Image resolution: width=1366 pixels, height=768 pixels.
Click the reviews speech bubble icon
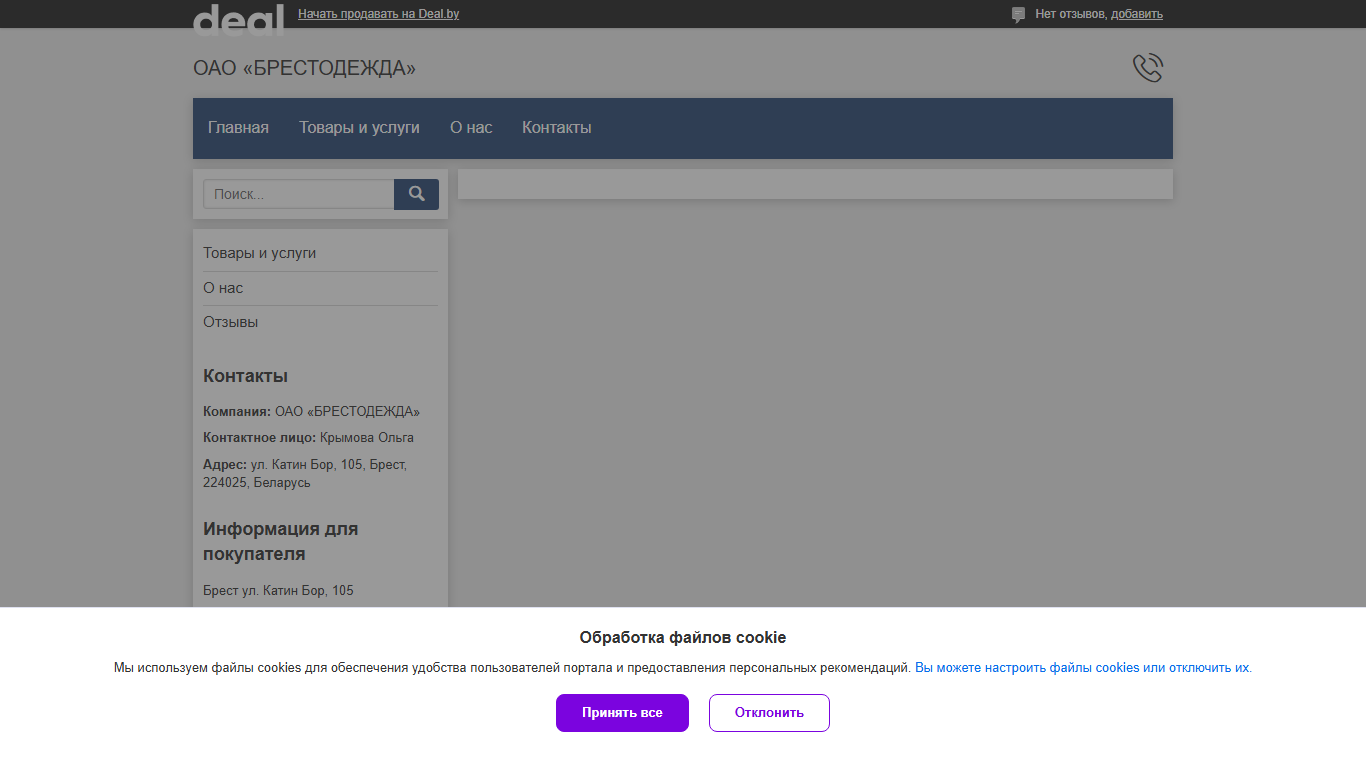(x=1018, y=15)
